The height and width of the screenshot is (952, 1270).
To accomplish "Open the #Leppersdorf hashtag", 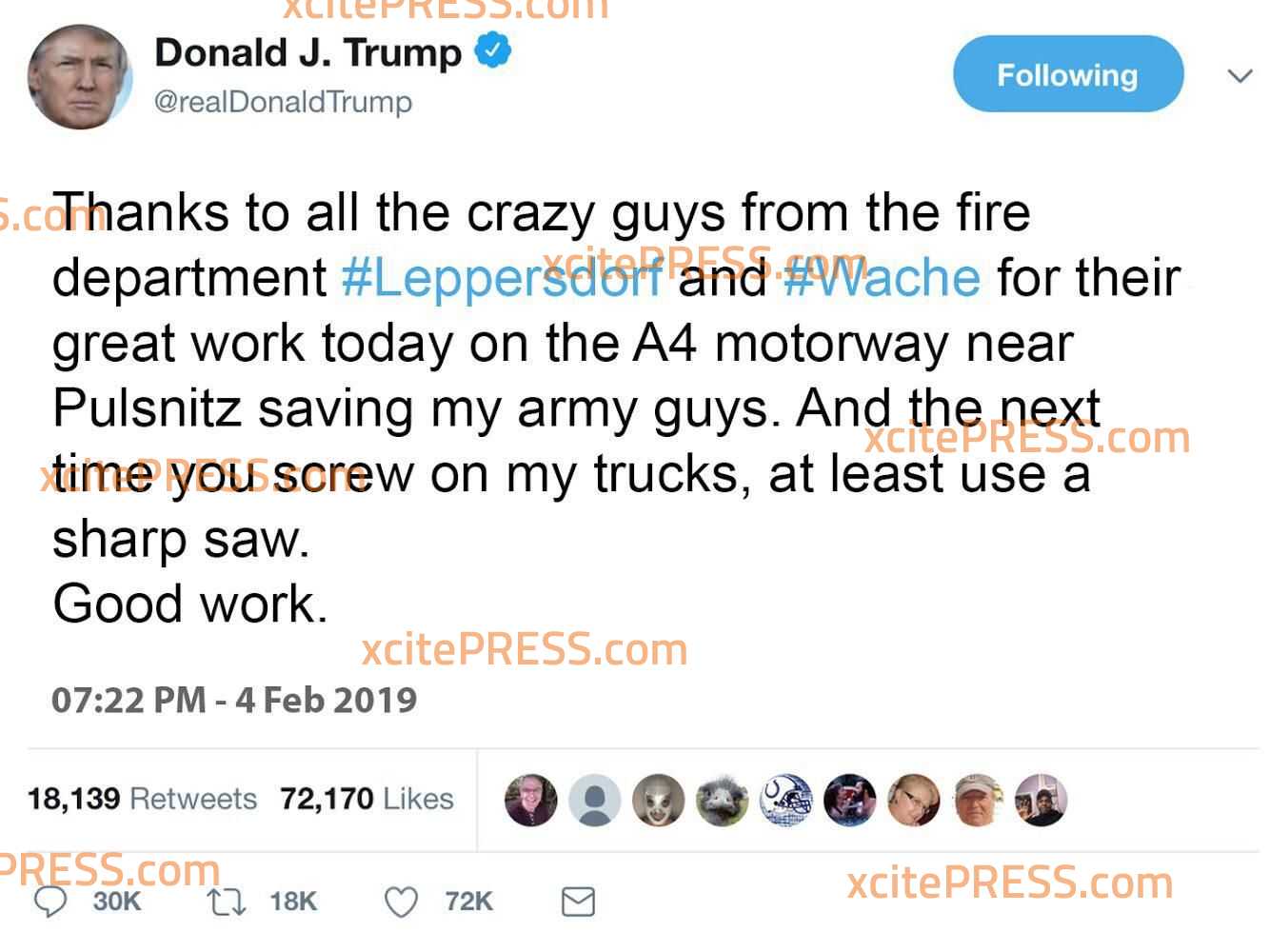I will (502, 278).
